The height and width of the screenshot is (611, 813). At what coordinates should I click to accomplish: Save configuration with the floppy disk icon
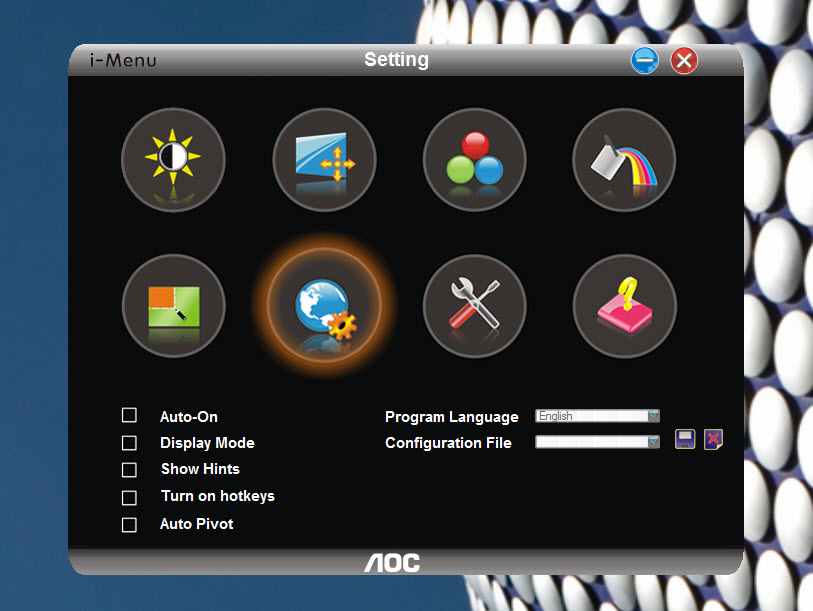(685, 439)
